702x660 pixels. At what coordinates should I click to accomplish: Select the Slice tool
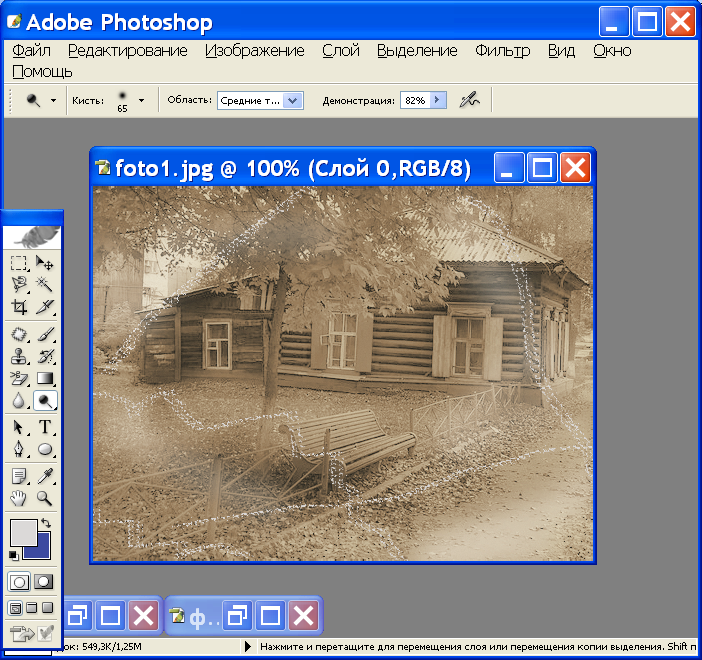(45, 307)
